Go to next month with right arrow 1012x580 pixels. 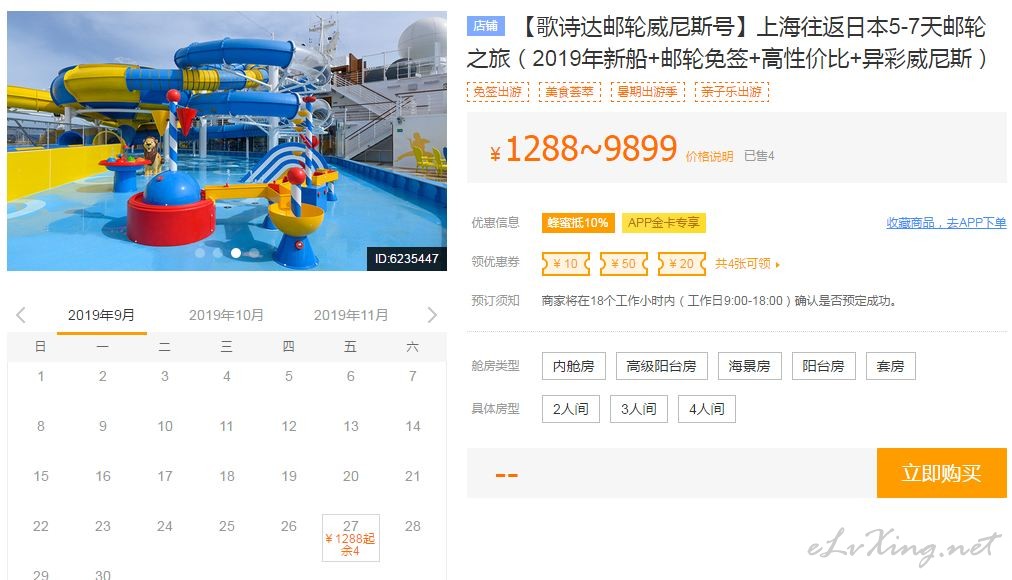432,315
